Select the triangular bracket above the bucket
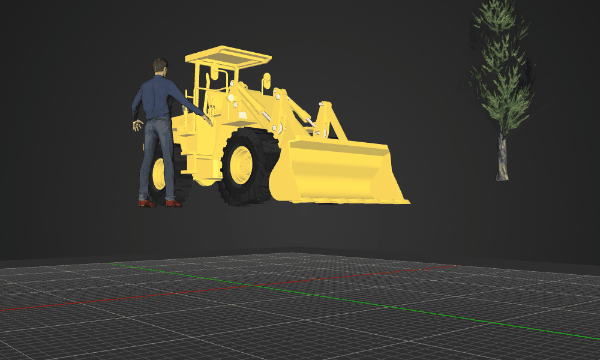 tap(329, 119)
